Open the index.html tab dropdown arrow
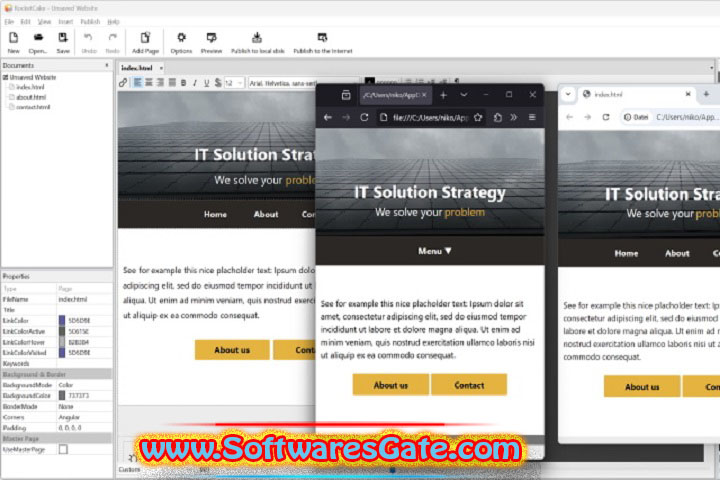 click(x=161, y=68)
